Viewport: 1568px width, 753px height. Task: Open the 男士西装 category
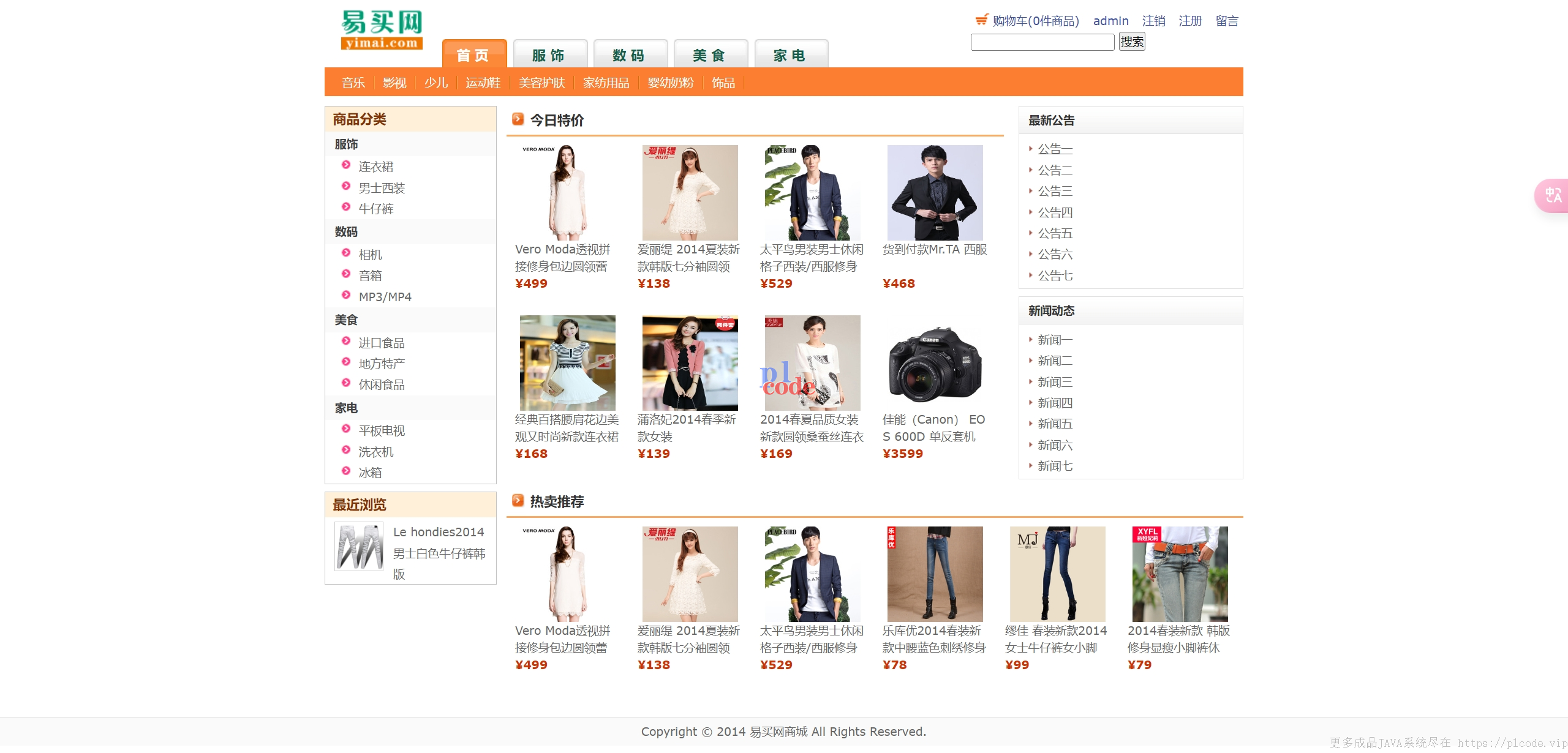pyautogui.click(x=382, y=188)
